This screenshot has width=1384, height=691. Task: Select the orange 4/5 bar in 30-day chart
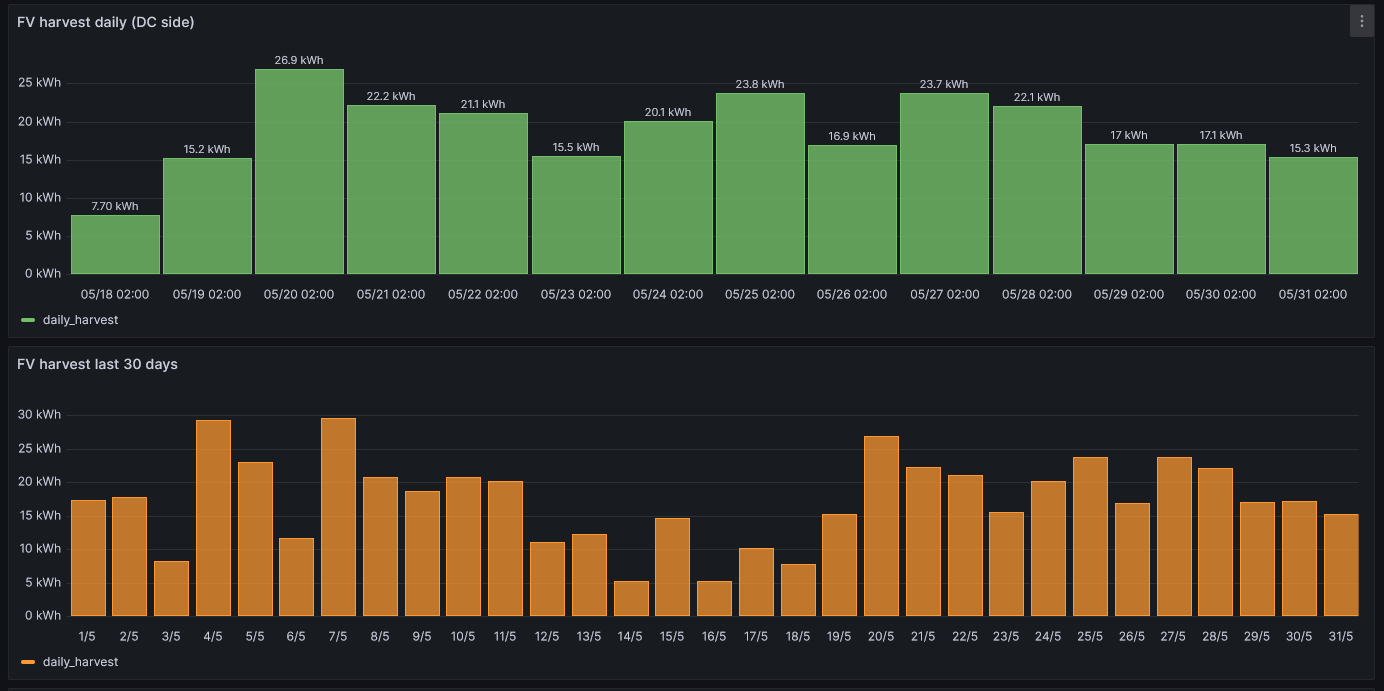tap(213, 518)
